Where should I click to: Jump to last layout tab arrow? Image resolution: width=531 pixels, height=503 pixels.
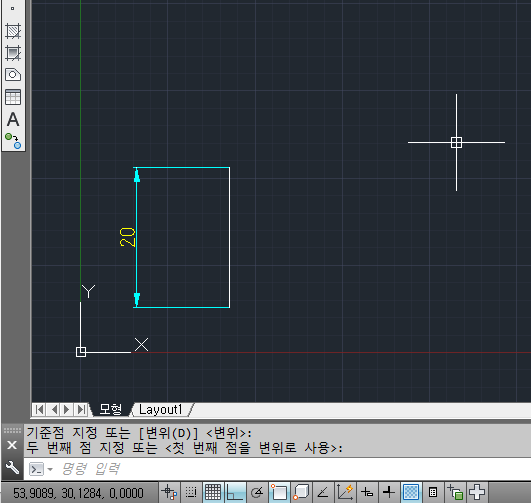81,410
